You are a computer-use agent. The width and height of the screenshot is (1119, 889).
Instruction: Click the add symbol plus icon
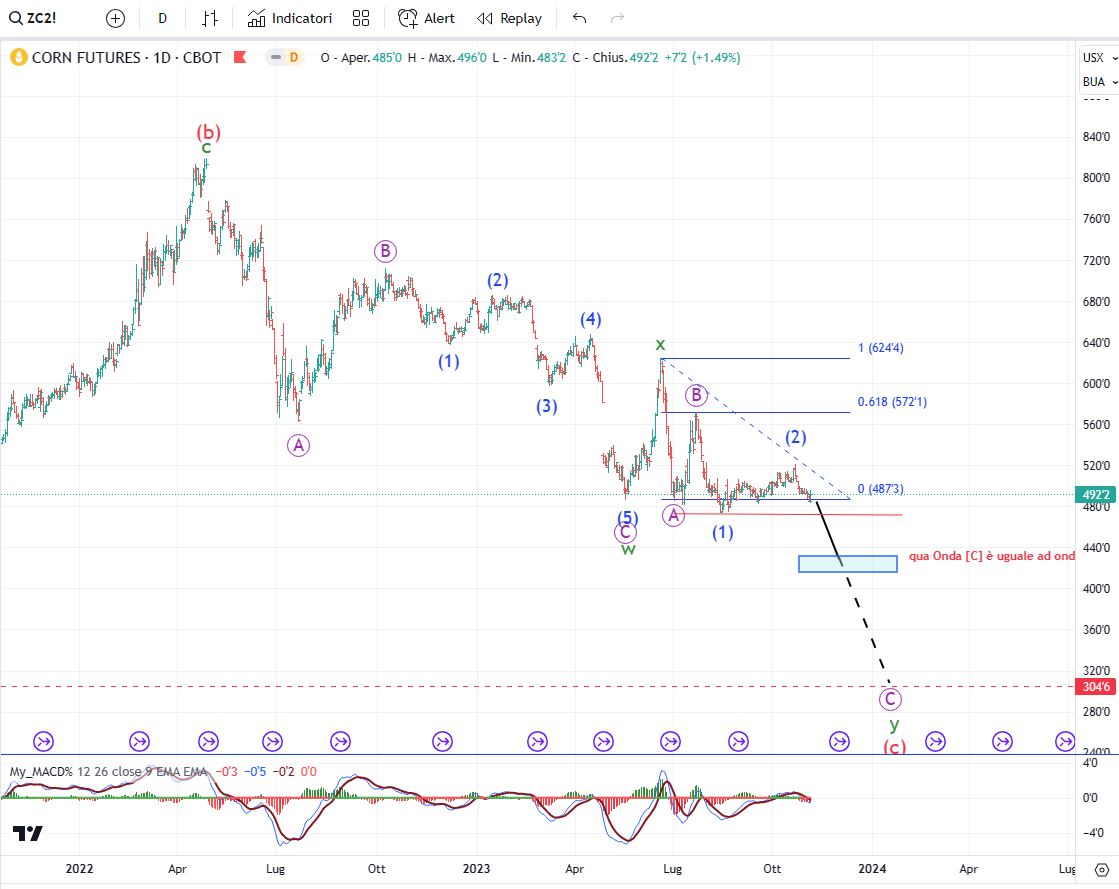point(115,19)
